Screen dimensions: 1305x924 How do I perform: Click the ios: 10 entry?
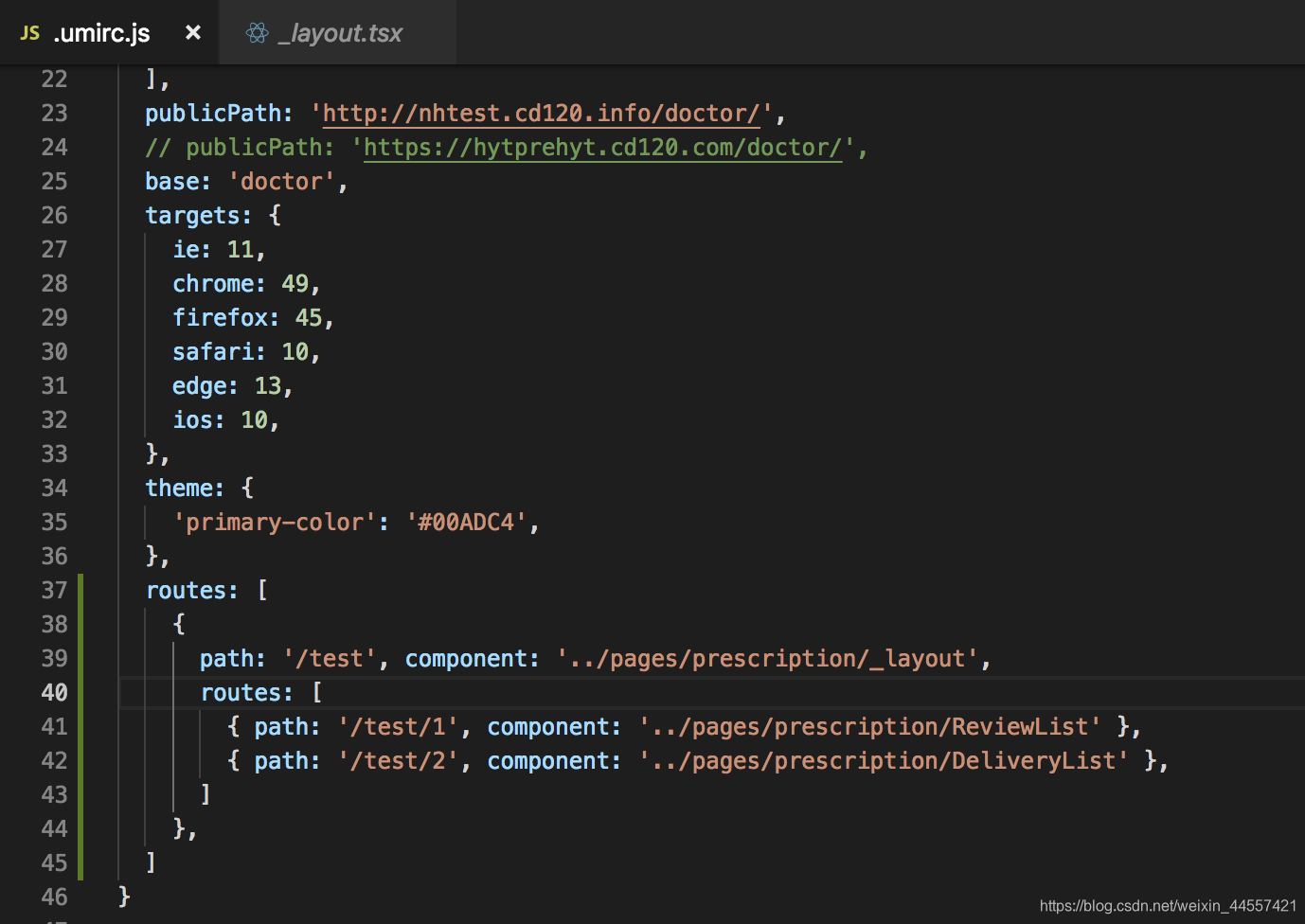click(x=225, y=420)
